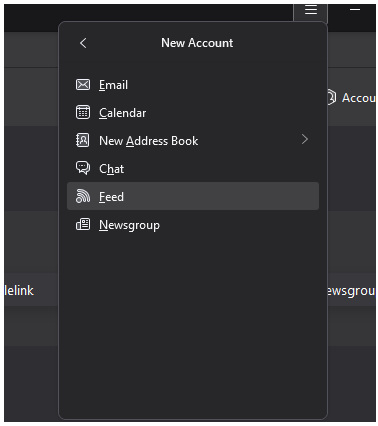Image resolution: width=378 pixels, height=426 pixels.
Task: Pick the Chat account label
Action: [x=112, y=169]
